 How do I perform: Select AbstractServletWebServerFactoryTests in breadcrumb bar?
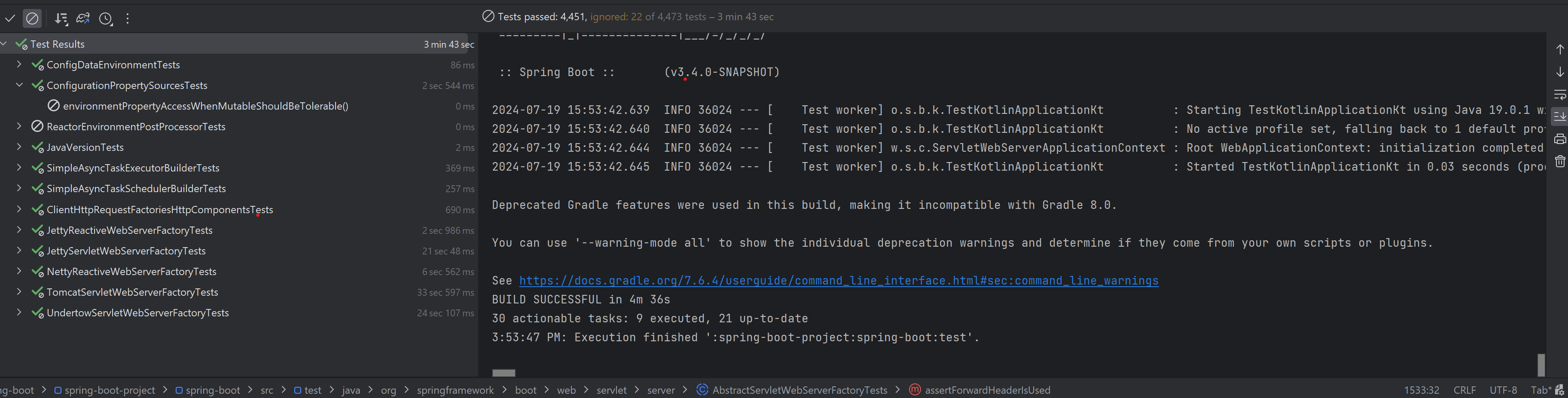tap(799, 390)
